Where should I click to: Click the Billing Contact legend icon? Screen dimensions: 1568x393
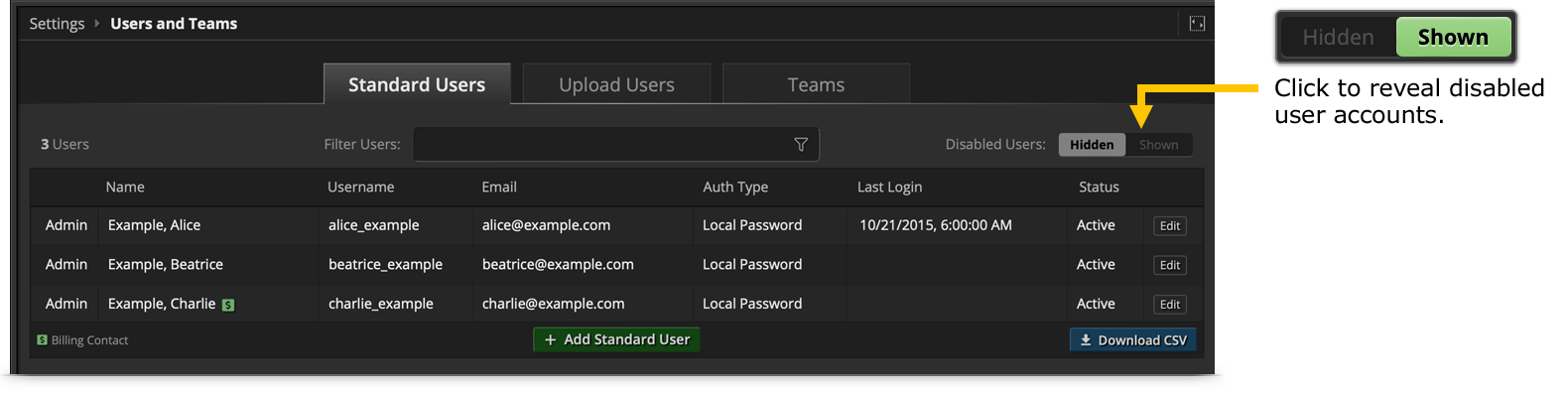tap(42, 340)
